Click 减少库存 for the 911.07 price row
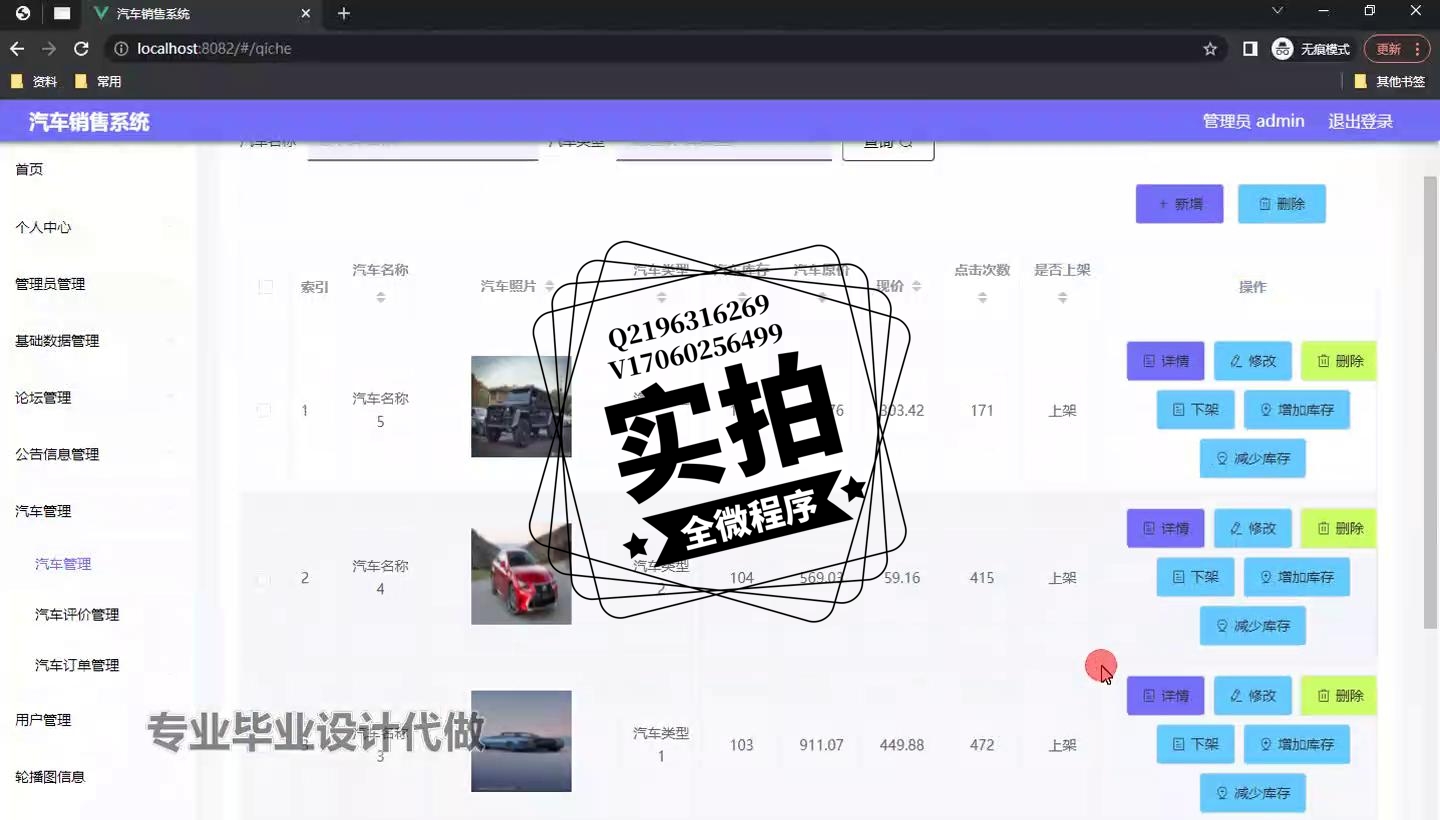The height and width of the screenshot is (820, 1440). [x=1252, y=793]
